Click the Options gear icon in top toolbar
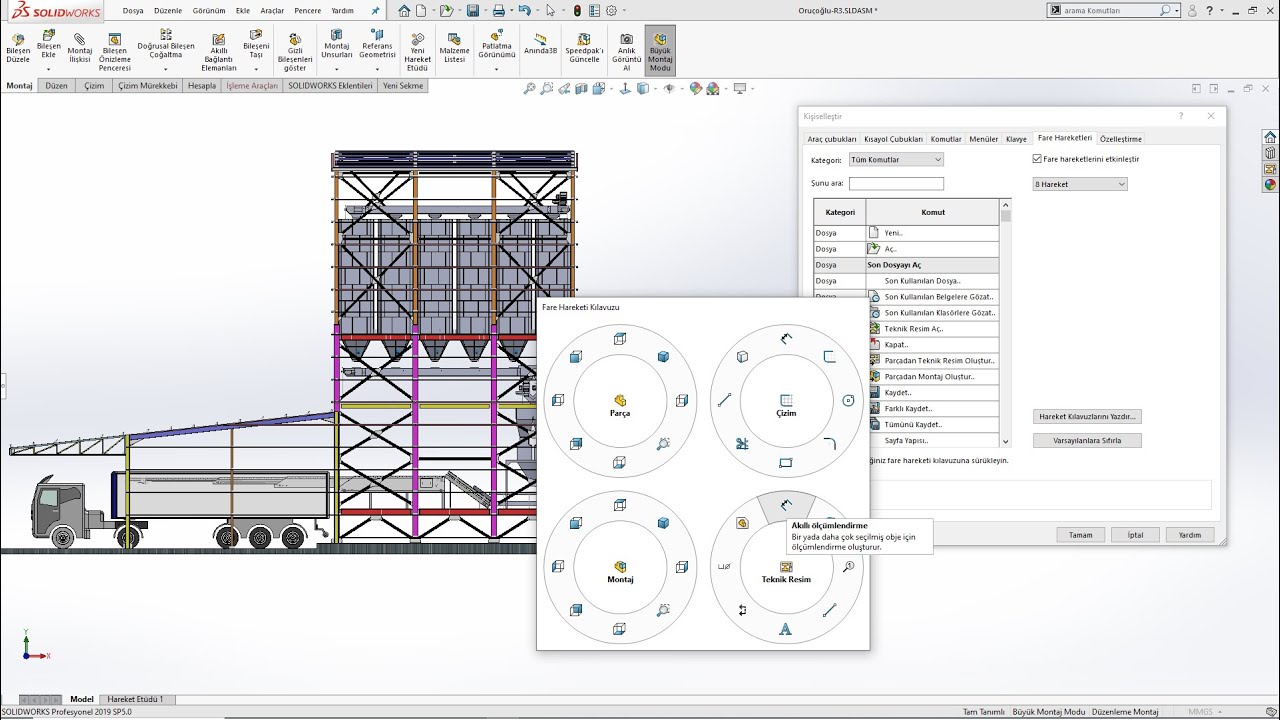Screen dimensions: 1280x720 click(613, 10)
